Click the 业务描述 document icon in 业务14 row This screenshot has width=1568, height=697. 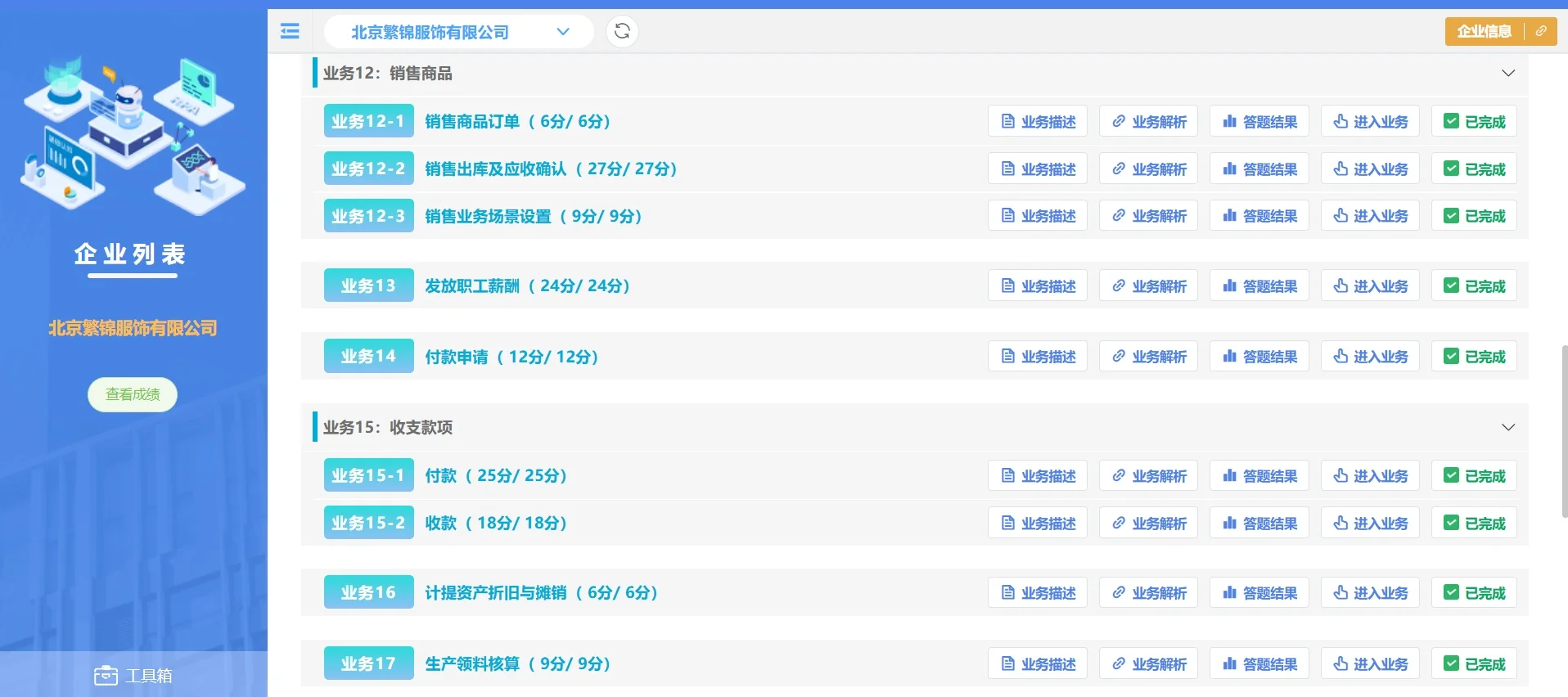(x=1008, y=356)
